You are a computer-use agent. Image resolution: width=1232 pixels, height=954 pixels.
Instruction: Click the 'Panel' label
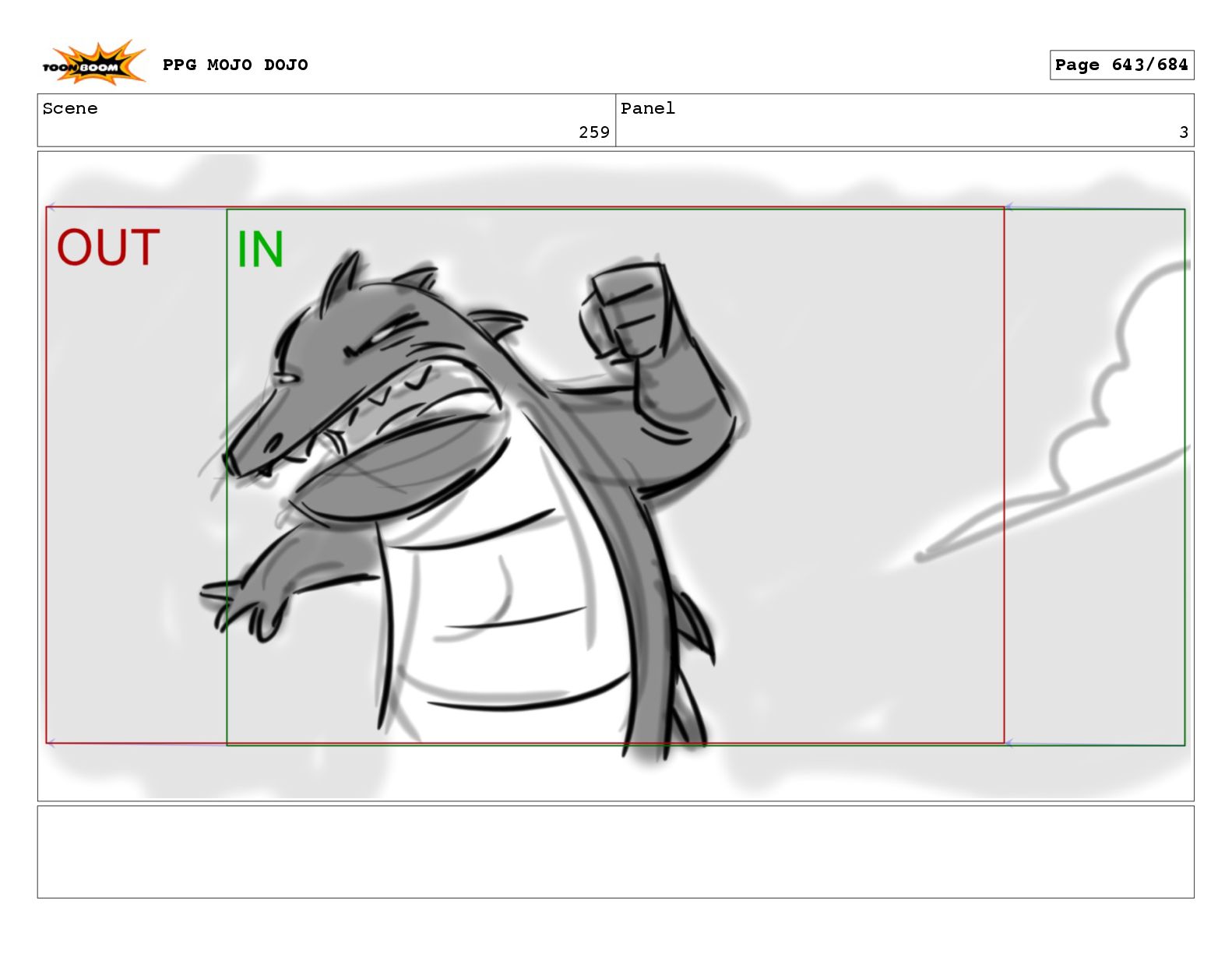tap(648, 109)
